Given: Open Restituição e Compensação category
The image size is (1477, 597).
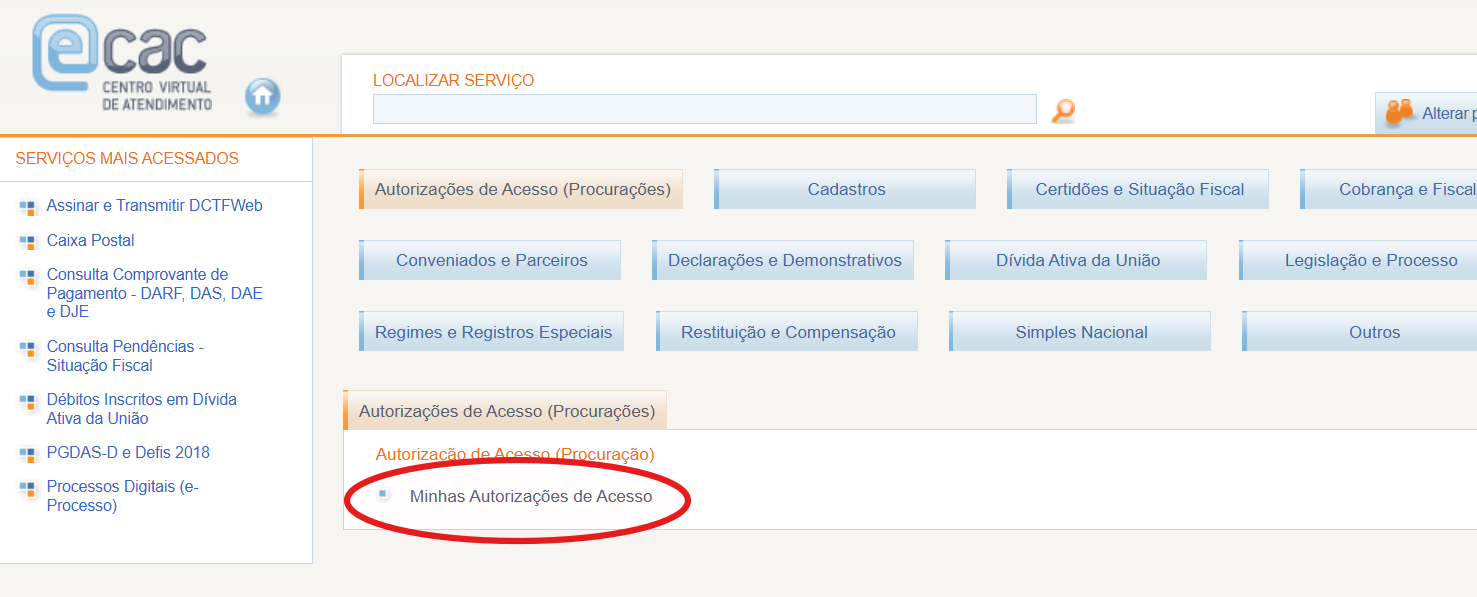Looking at the screenshot, I should [788, 332].
